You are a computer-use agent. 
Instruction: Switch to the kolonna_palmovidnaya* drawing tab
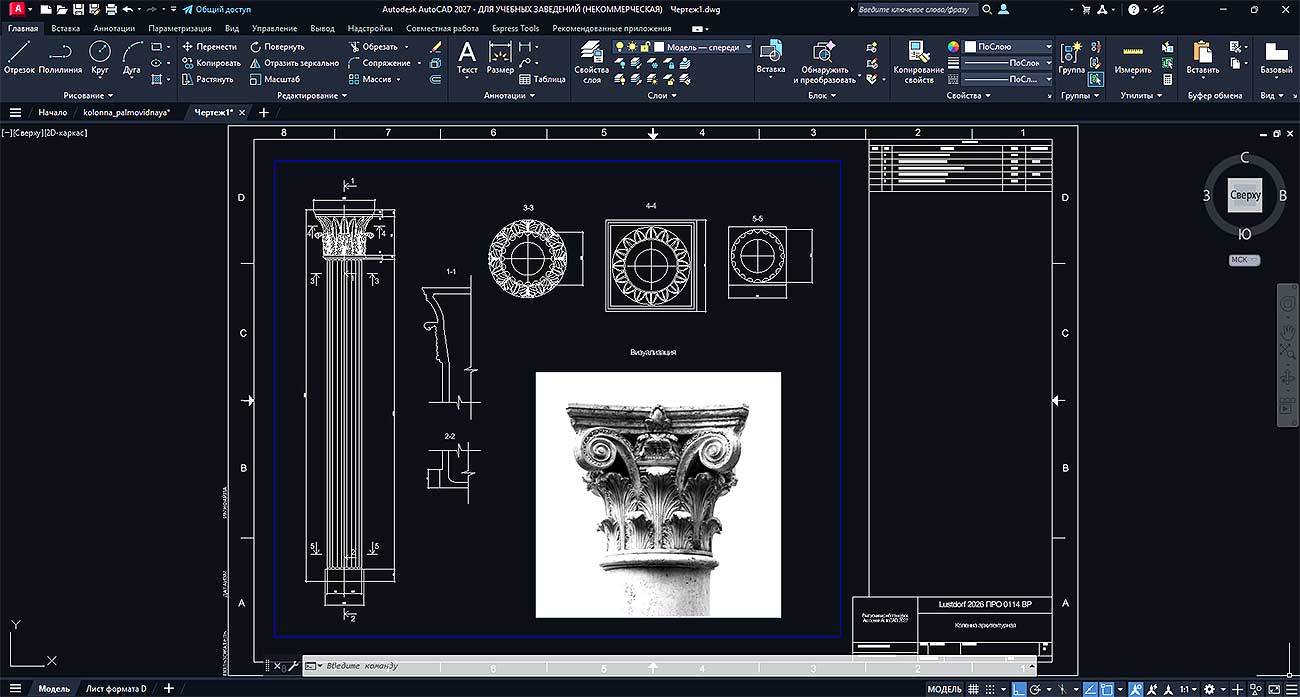(x=127, y=113)
